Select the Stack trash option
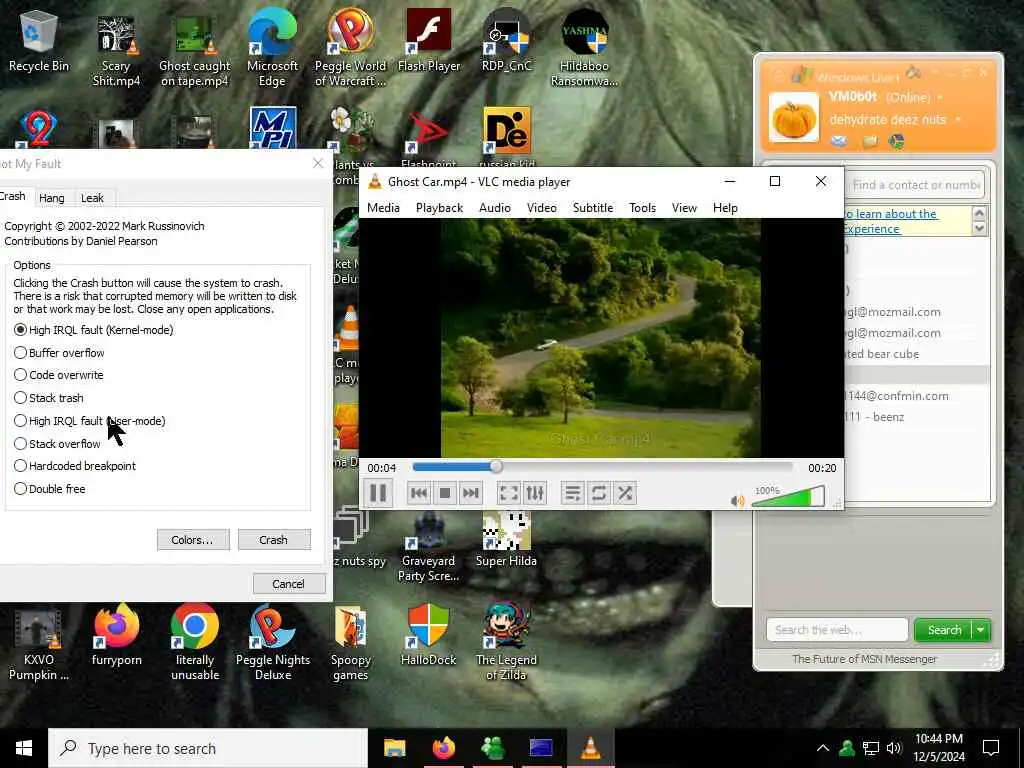Viewport: 1024px width, 768px height. click(x=48, y=398)
